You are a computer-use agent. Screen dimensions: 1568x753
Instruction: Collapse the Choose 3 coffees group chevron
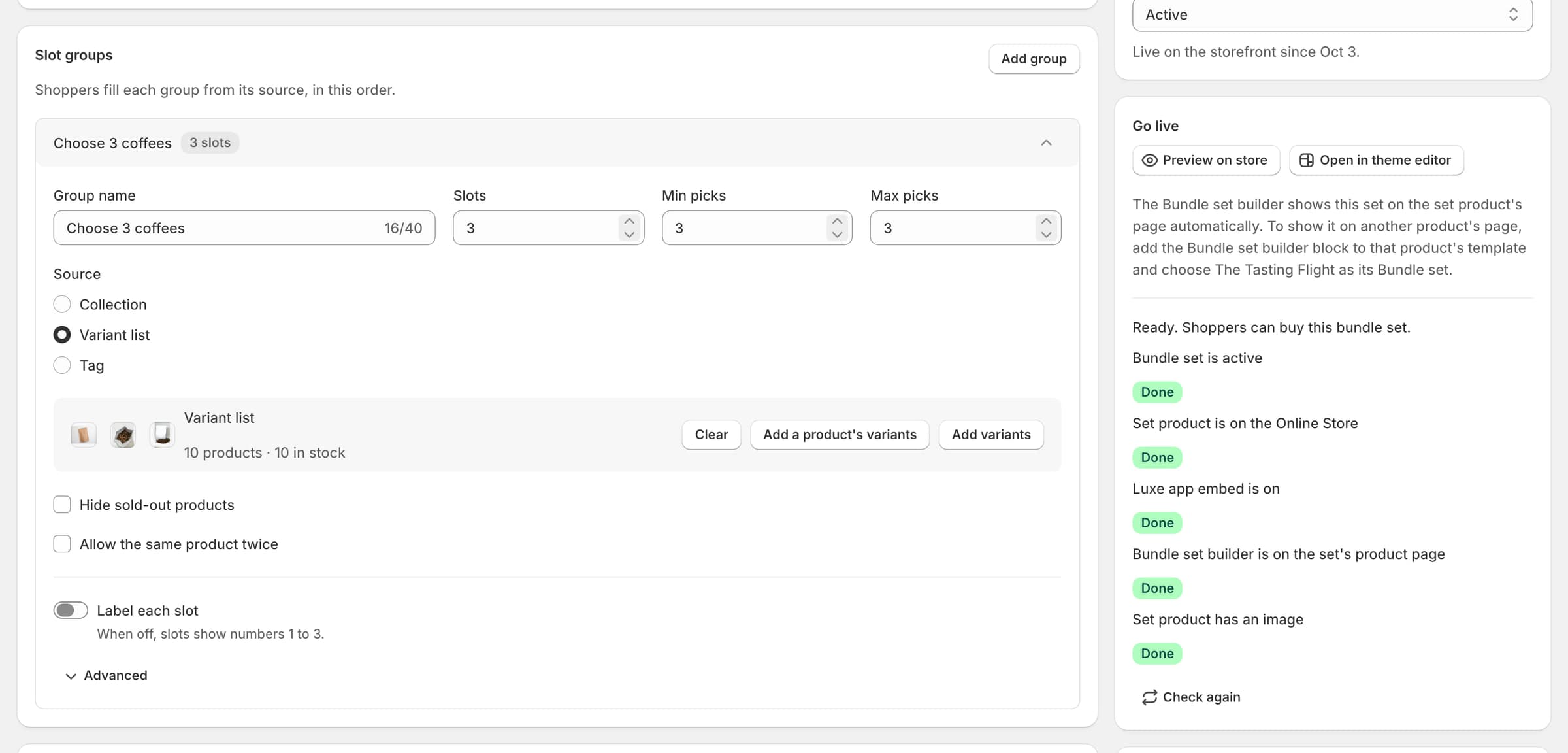click(x=1046, y=142)
